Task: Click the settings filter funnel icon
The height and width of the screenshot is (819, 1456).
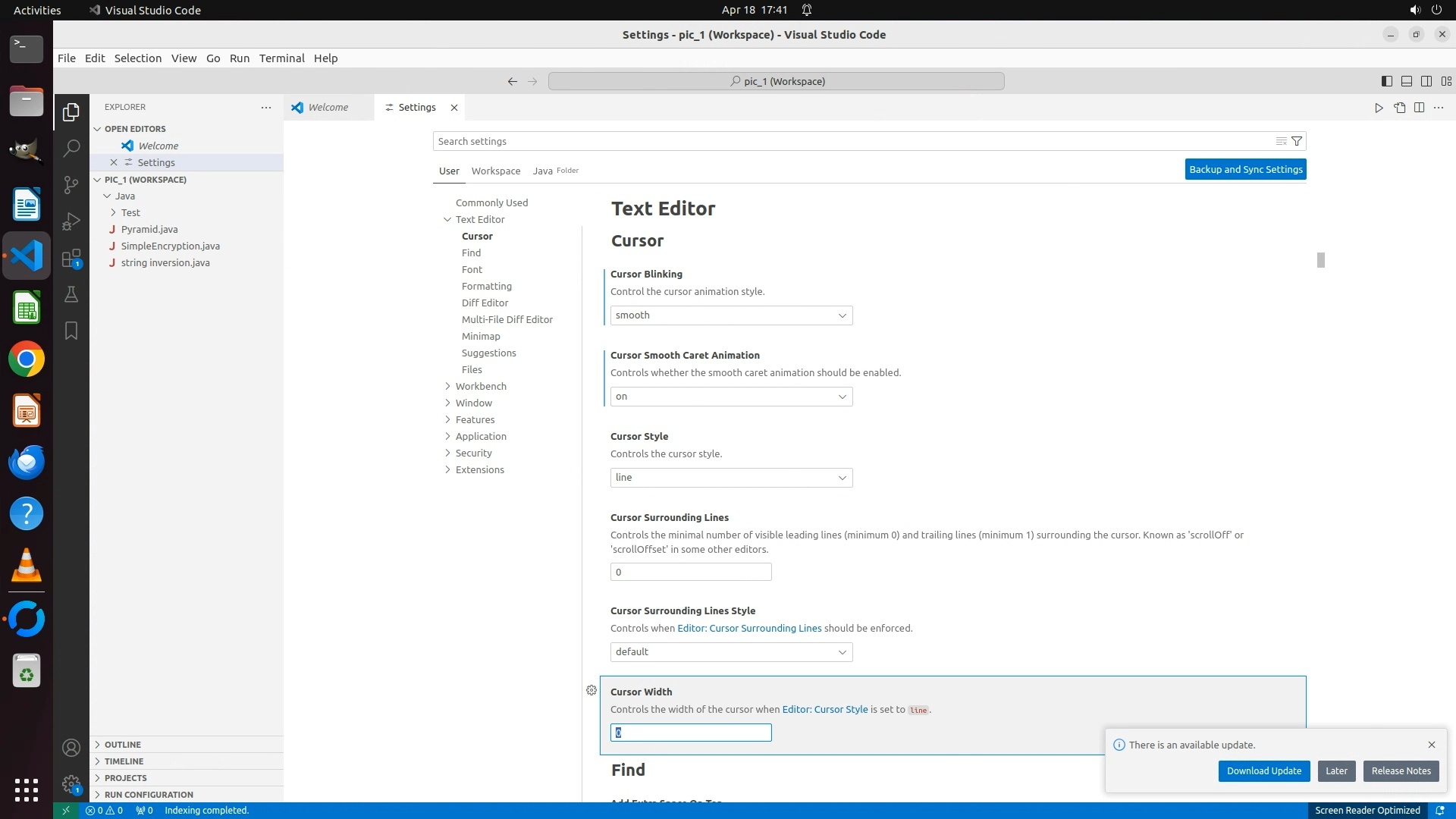Action: pyautogui.click(x=1297, y=141)
